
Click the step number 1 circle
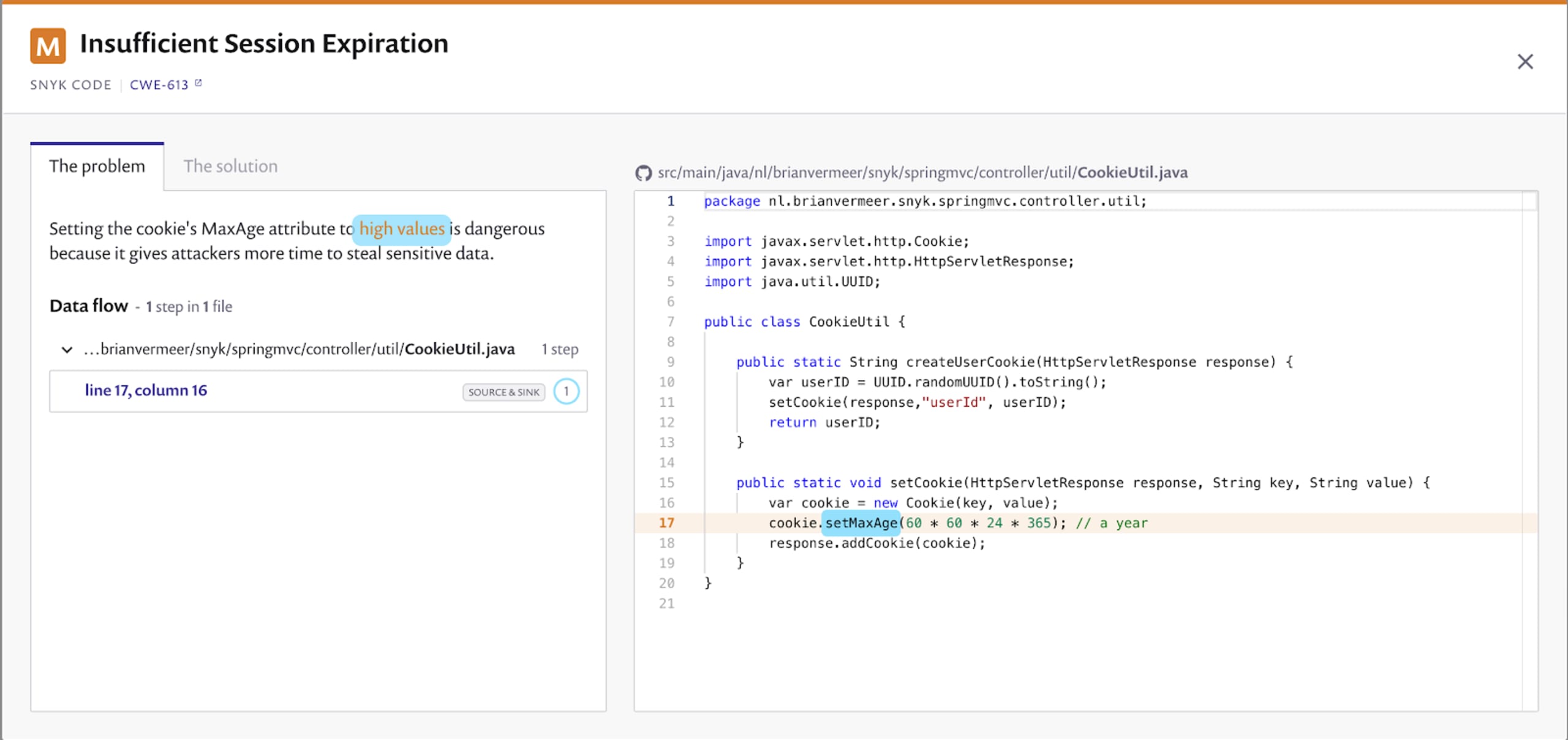[x=566, y=391]
